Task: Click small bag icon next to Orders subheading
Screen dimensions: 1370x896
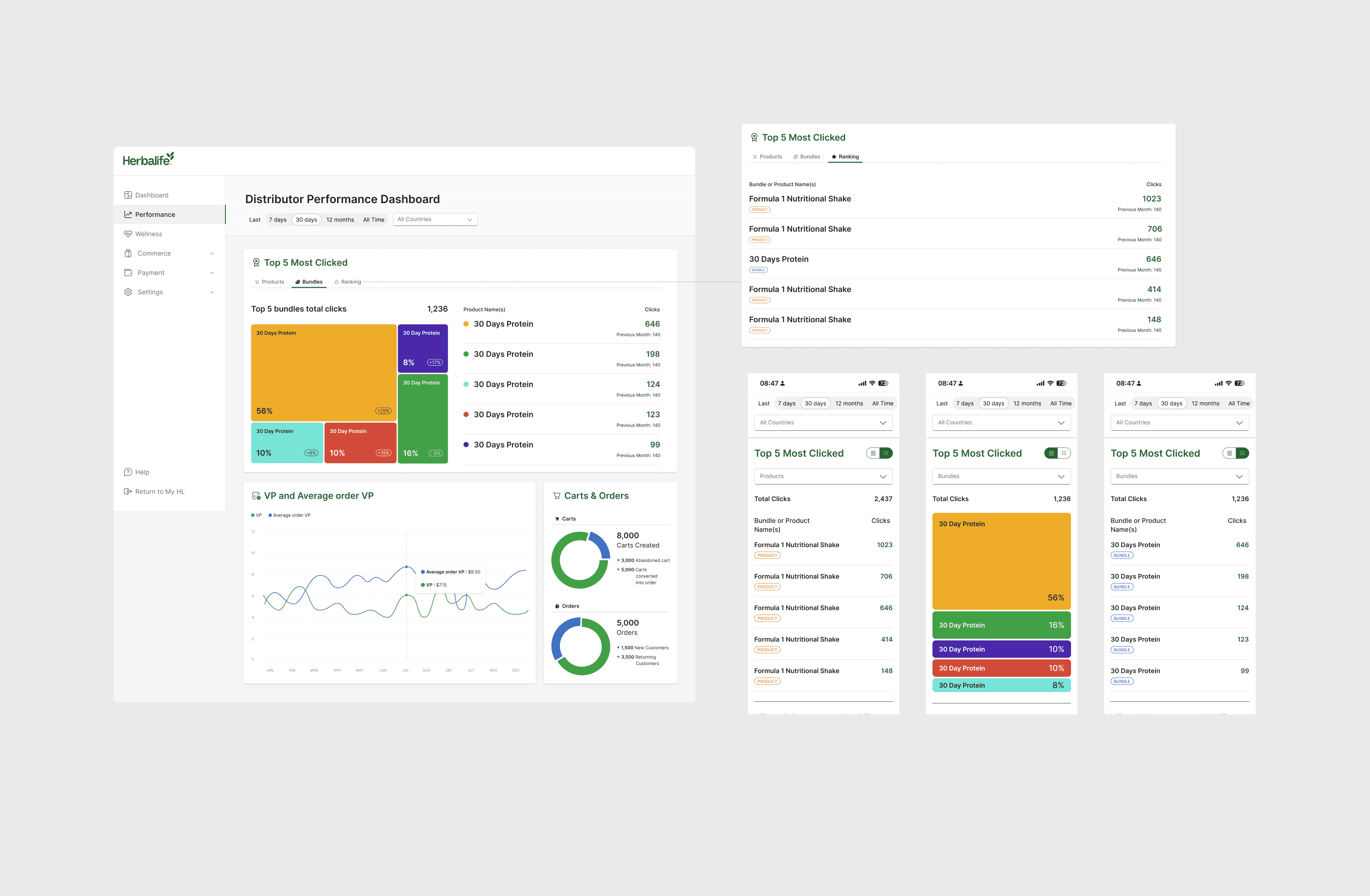Action: [x=557, y=606]
